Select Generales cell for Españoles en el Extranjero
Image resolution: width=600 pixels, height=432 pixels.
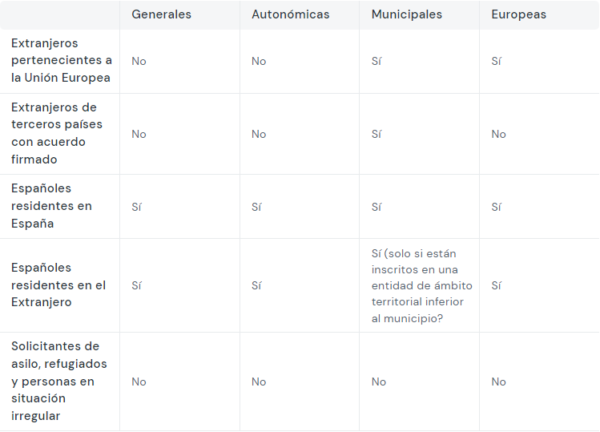tap(136, 285)
